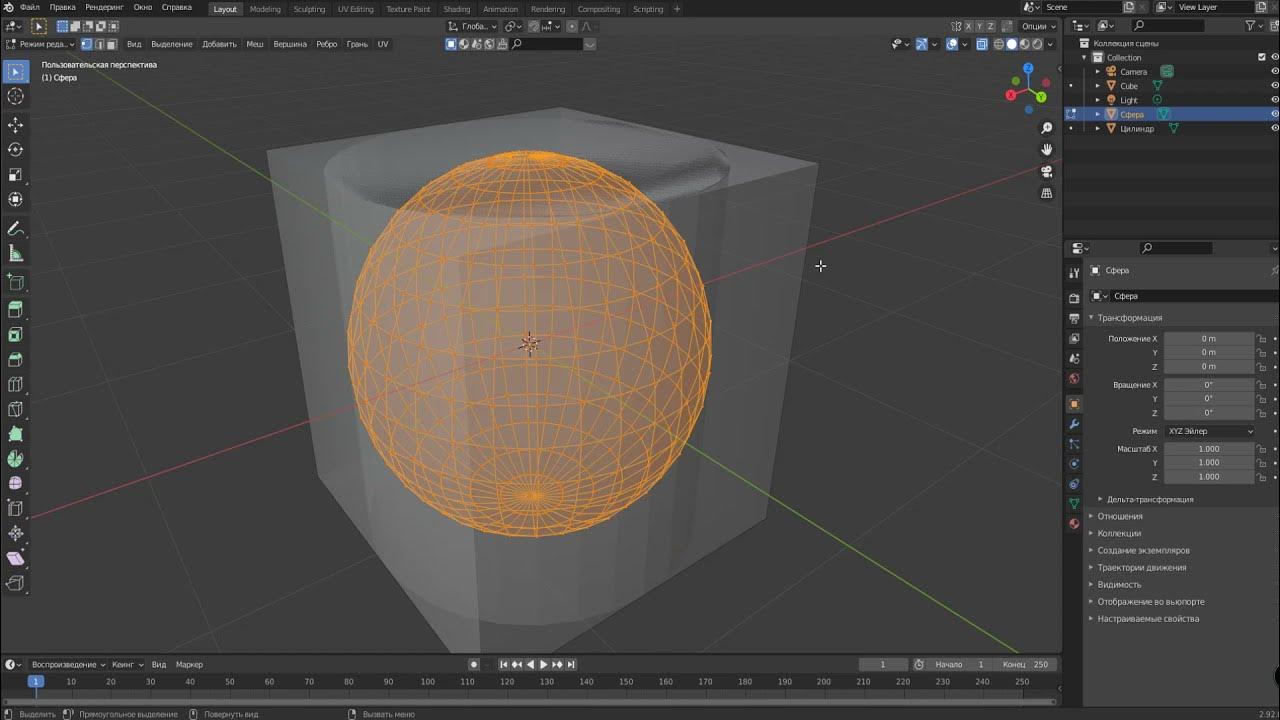Hide the Camera in the outliner
The image size is (1280, 720).
[x=1274, y=72]
